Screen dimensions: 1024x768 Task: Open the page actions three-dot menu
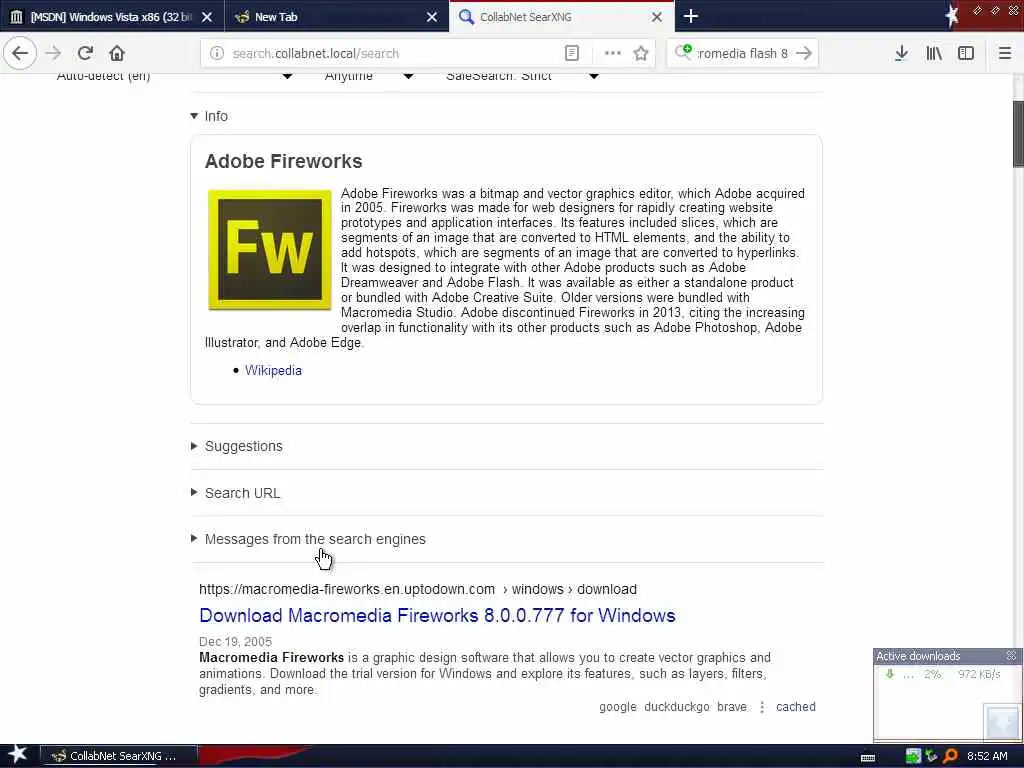[x=613, y=54]
